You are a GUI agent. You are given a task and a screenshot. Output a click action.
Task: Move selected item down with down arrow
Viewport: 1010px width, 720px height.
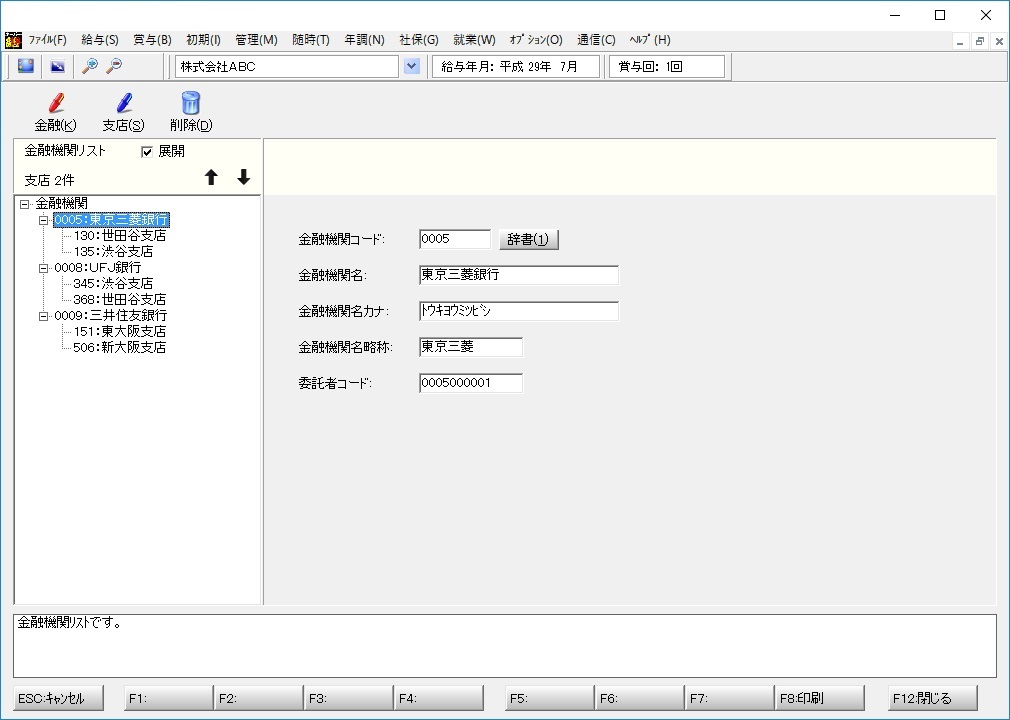[x=243, y=177]
